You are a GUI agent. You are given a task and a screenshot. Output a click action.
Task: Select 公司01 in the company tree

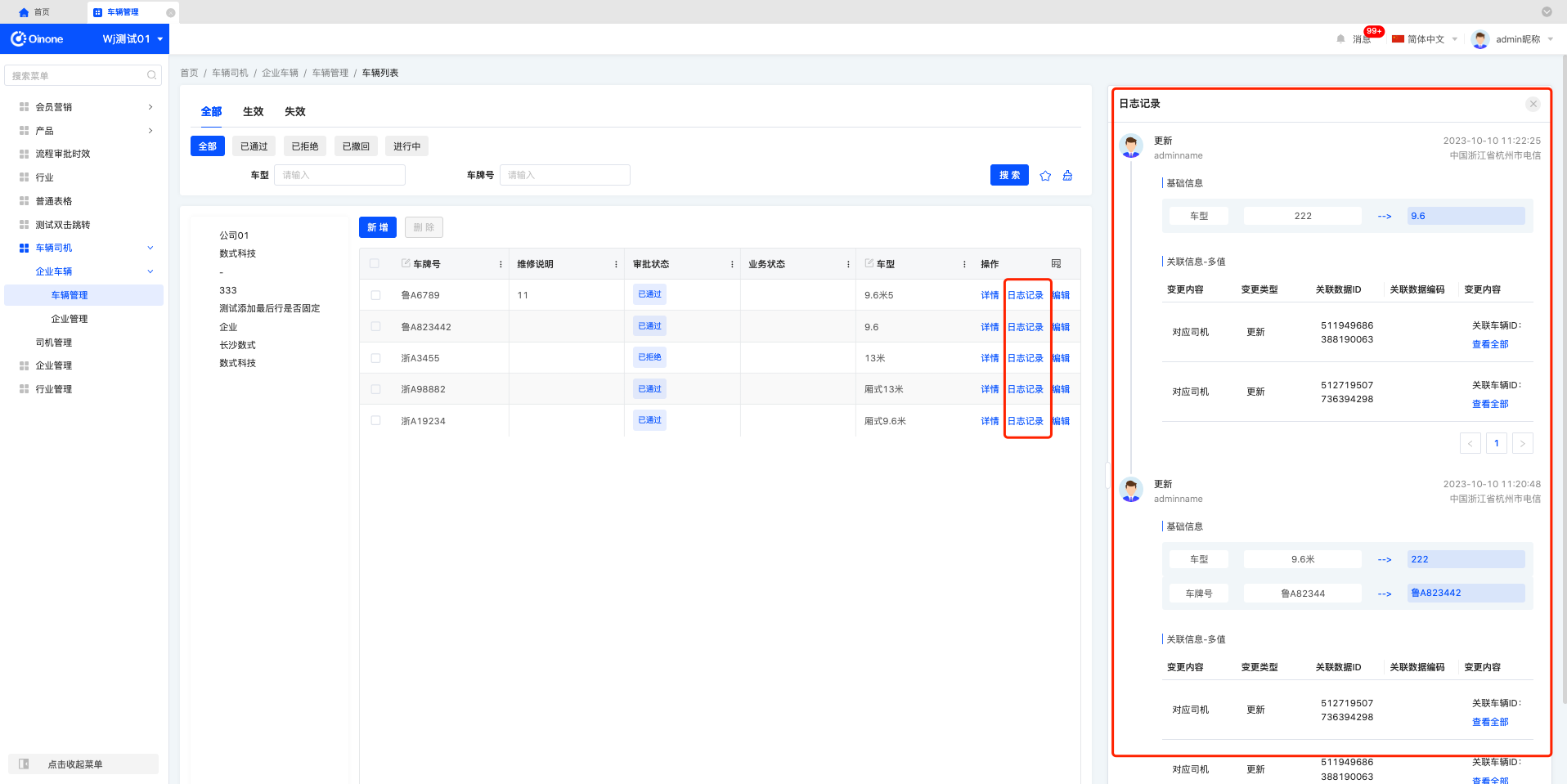coord(234,235)
